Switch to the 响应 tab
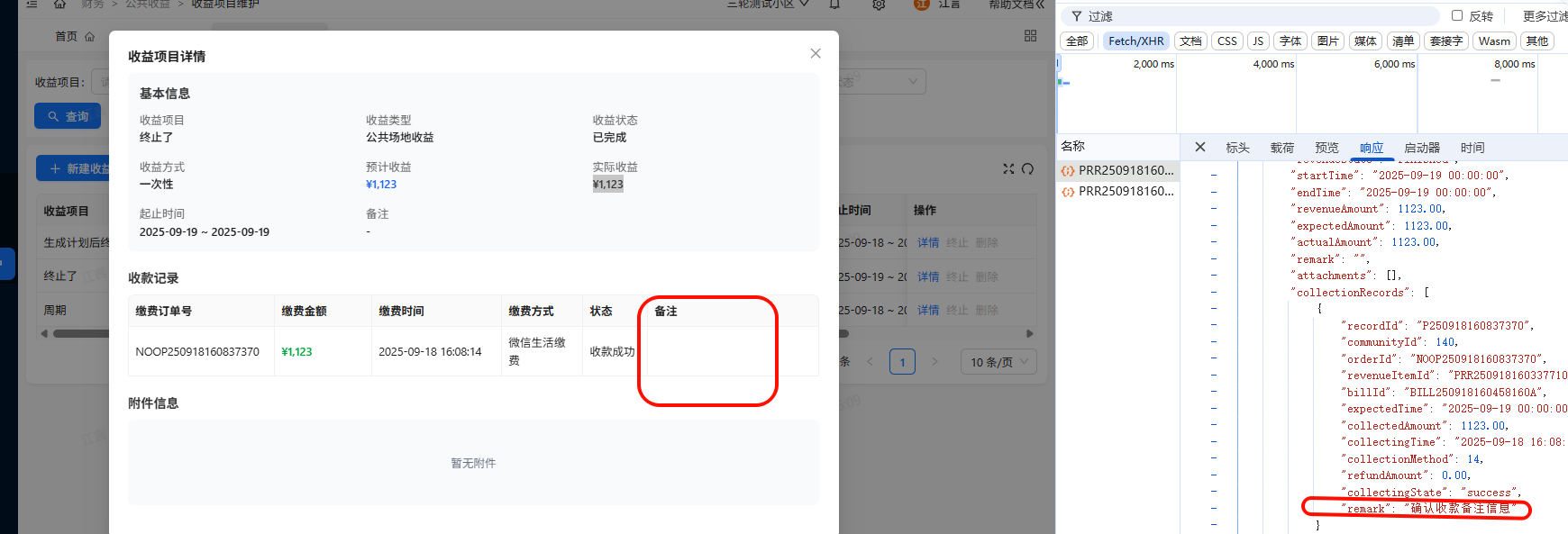The width and height of the screenshot is (1568, 534). pyautogui.click(x=1372, y=148)
